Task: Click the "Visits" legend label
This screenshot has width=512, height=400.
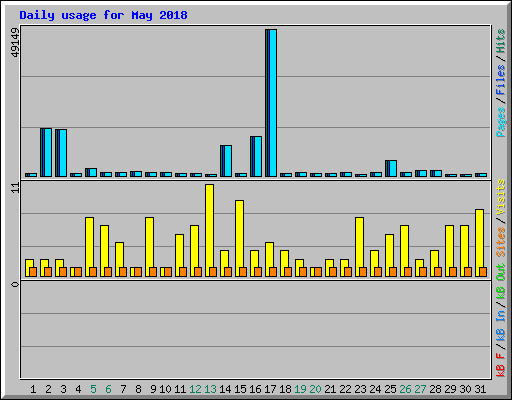Action: 501,197
